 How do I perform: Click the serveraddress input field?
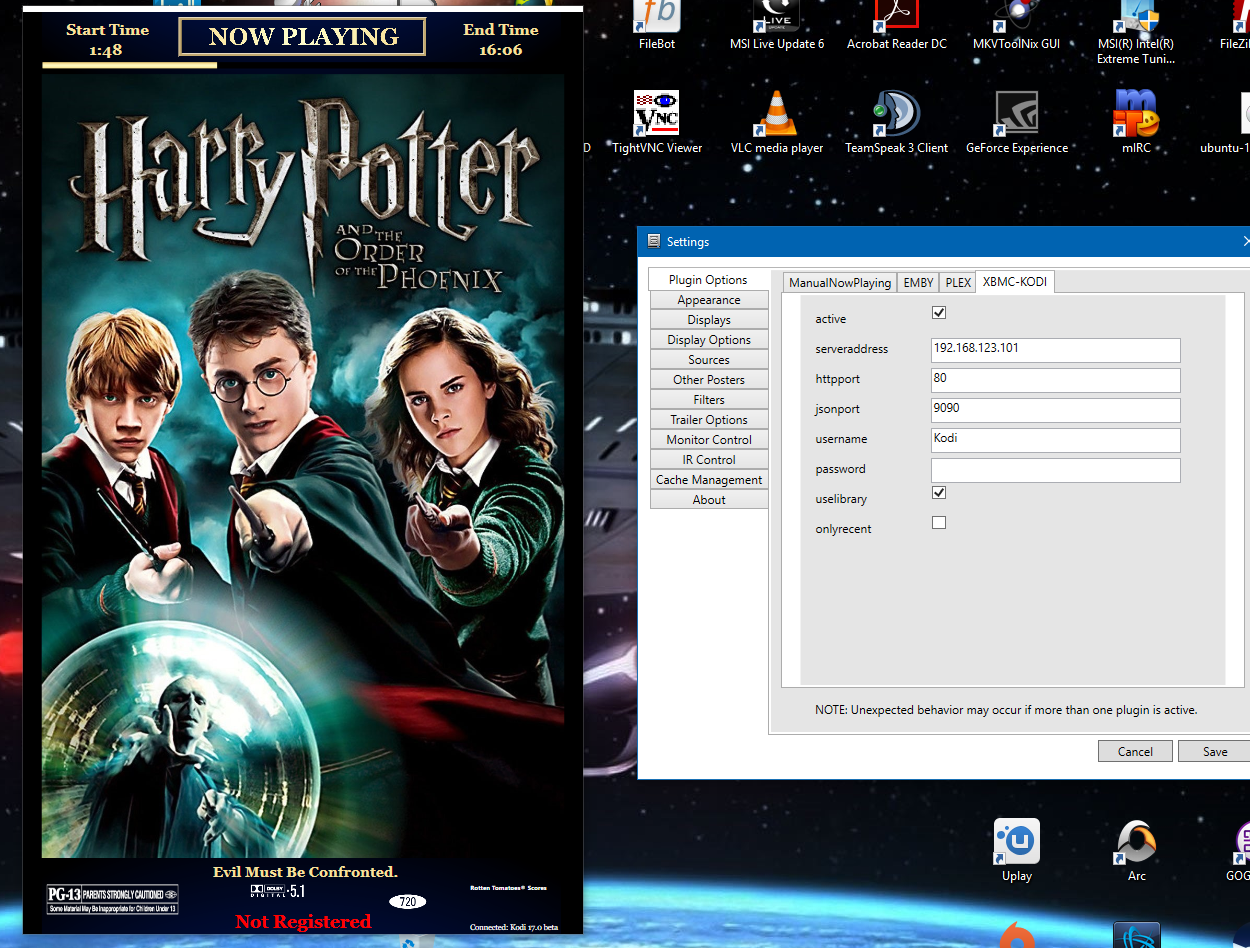pyautogui.click(x=1055, y=350)
